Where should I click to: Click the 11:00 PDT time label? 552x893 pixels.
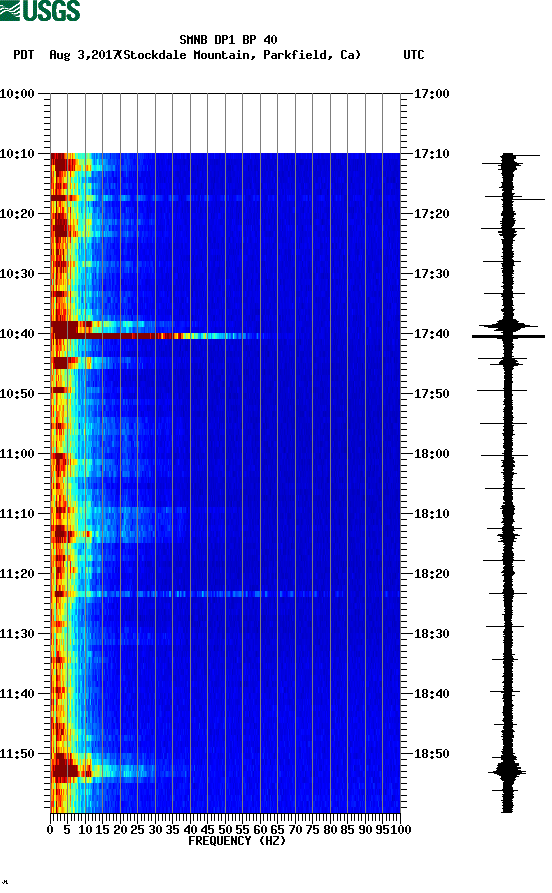coord(17,454)
